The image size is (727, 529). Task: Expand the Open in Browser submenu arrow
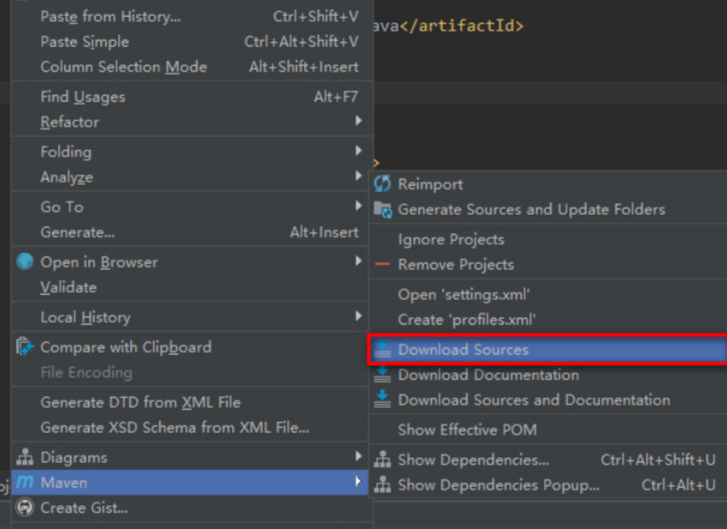tap(358, 261)
